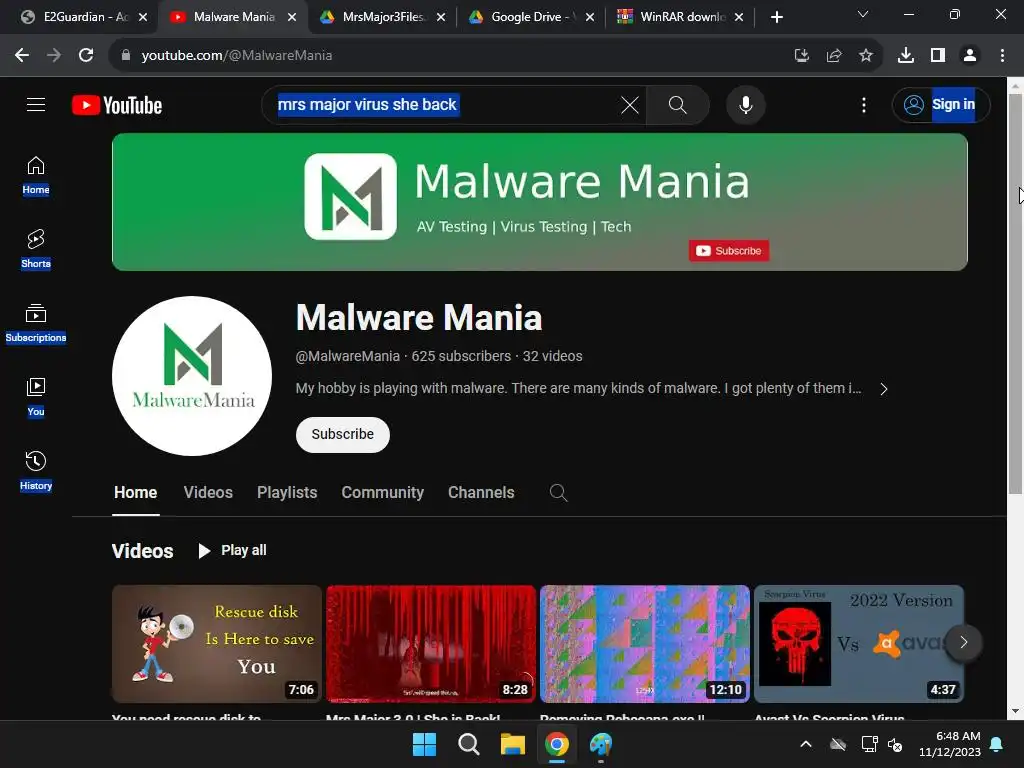Switch to the Videos tab
This screenshot has width=1024, height=768.
208,492
